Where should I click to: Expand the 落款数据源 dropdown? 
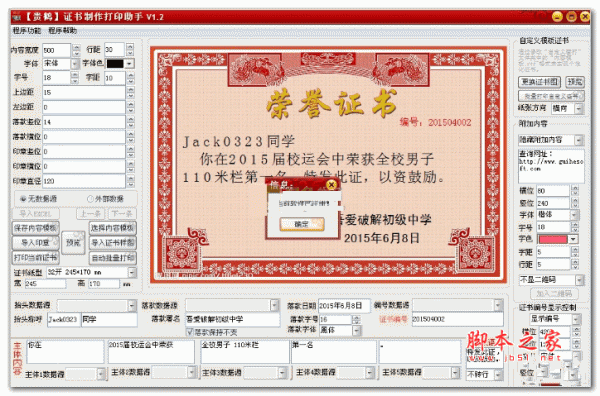tap(274, 305)
